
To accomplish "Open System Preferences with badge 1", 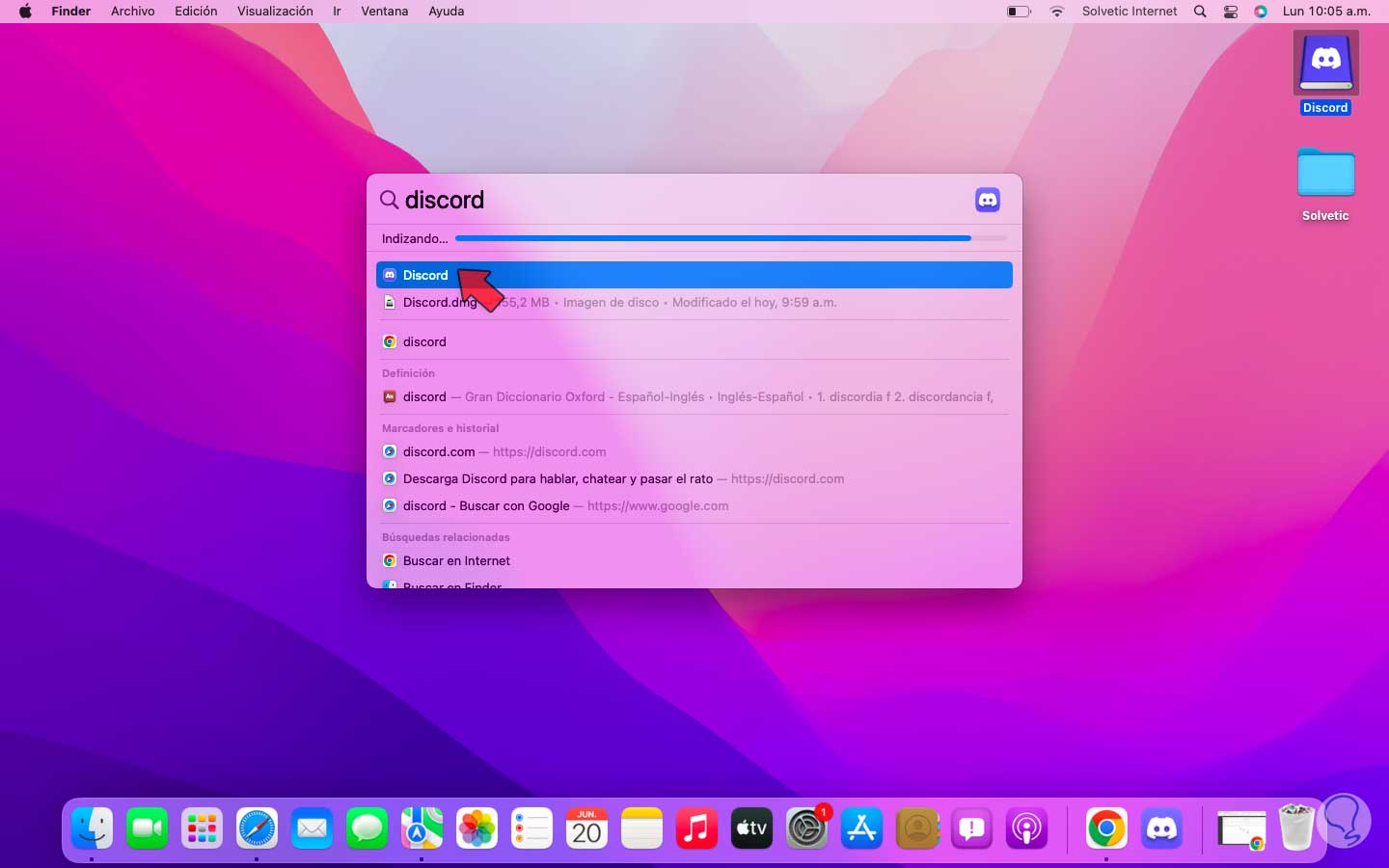I will pos(807,828).
